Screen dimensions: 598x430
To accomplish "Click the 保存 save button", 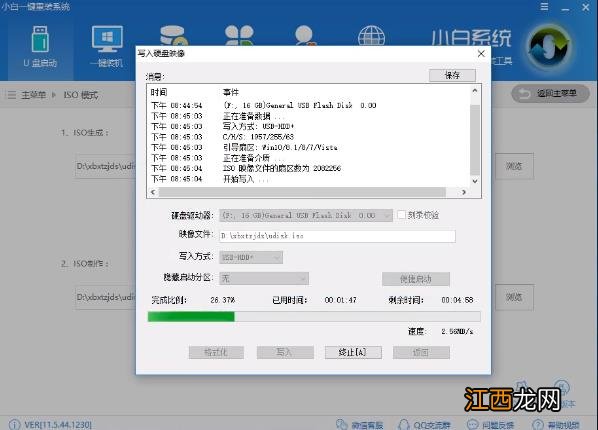I will tap(452, 75).
